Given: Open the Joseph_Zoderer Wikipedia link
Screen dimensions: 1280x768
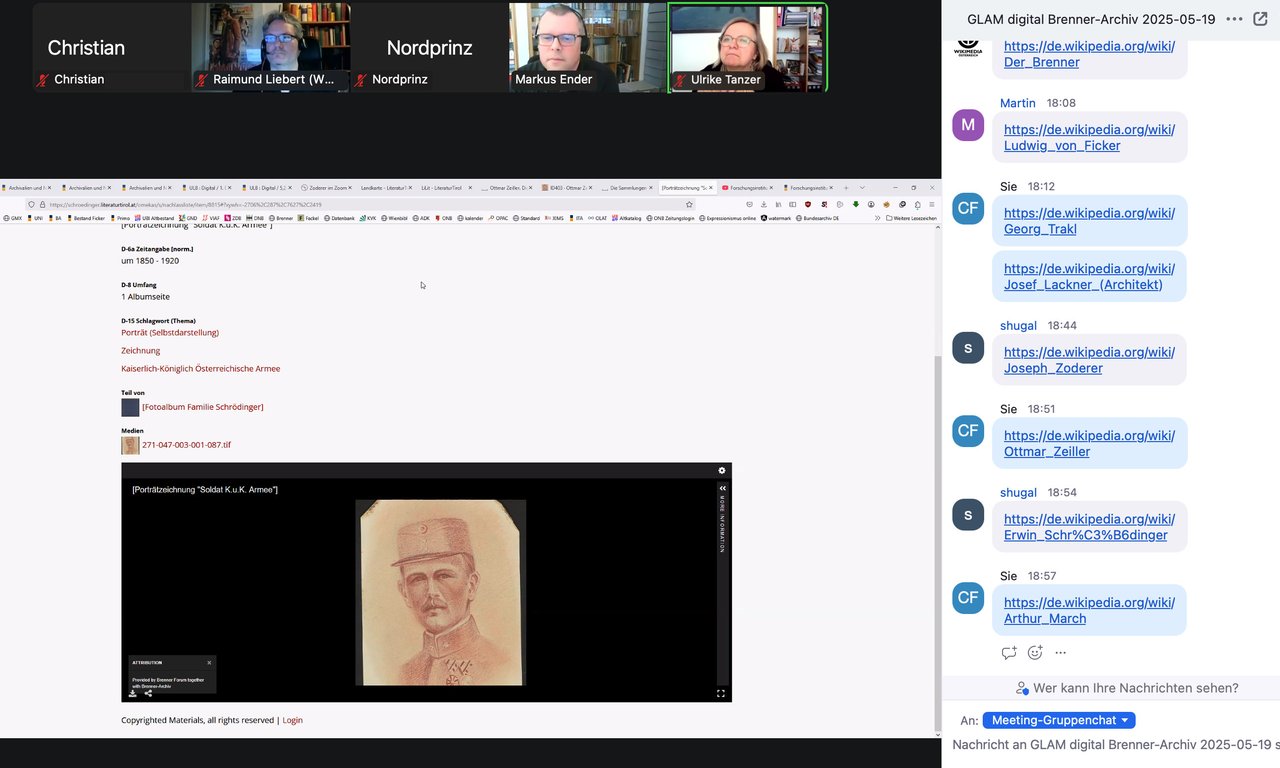Looking at the screenshot, I should click(1089, 360).
